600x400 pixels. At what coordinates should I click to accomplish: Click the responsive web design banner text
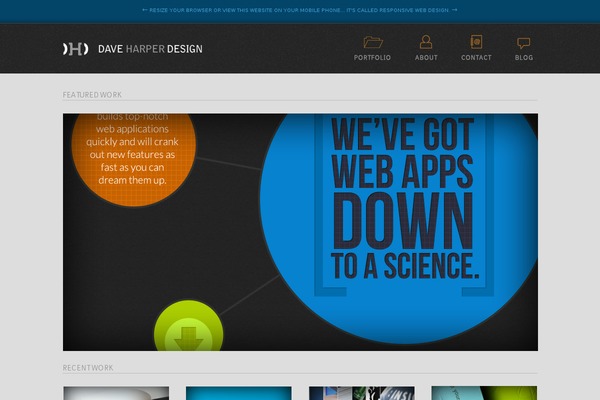(x=300, y=10)
